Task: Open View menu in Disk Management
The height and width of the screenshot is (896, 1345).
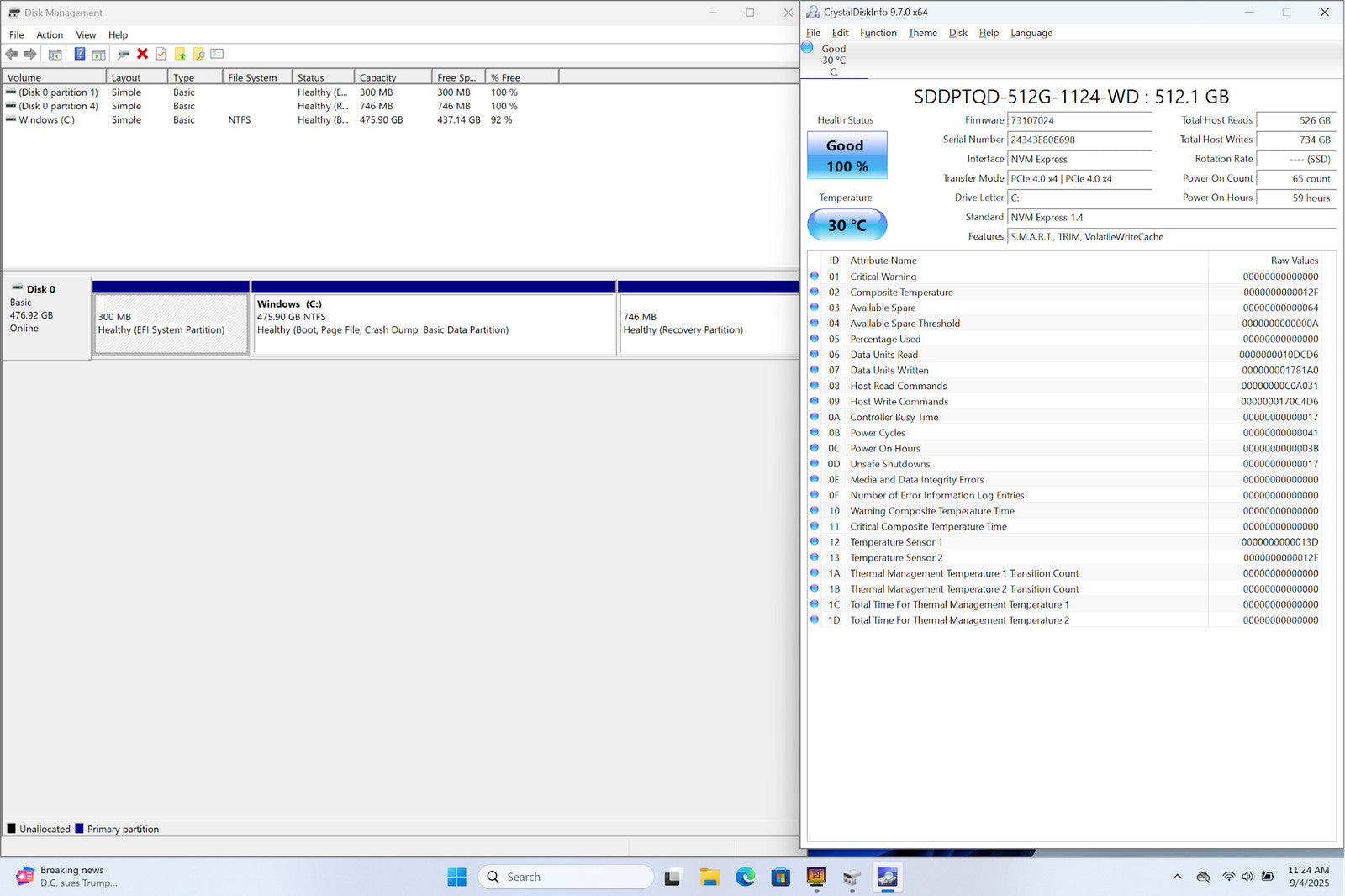Action: pos(86,34)
